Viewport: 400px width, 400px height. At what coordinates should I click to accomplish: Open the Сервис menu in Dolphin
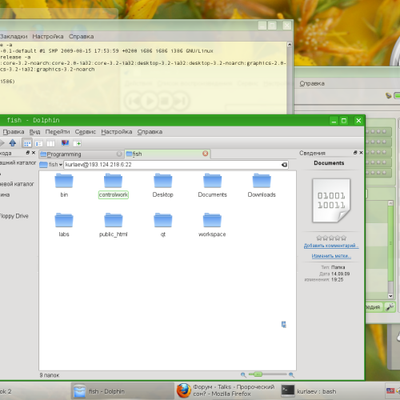pos(85,132)
